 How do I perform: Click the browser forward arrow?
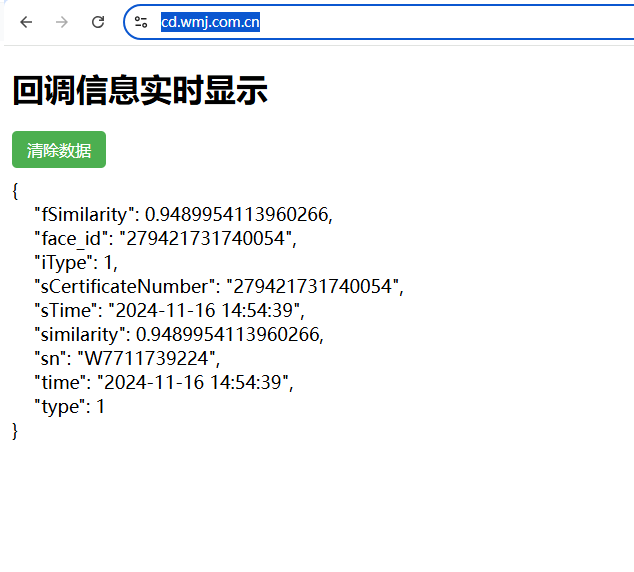pos(62,22)
